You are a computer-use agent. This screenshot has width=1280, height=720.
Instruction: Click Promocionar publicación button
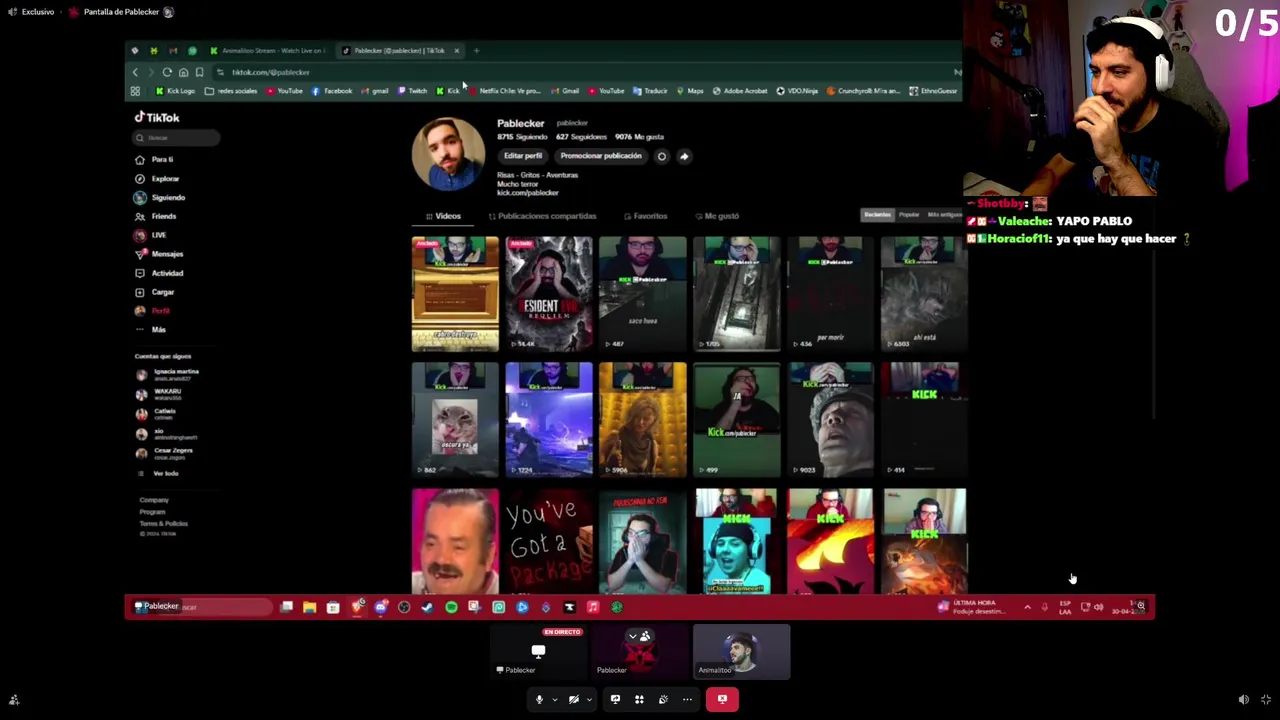pos(601,156)
